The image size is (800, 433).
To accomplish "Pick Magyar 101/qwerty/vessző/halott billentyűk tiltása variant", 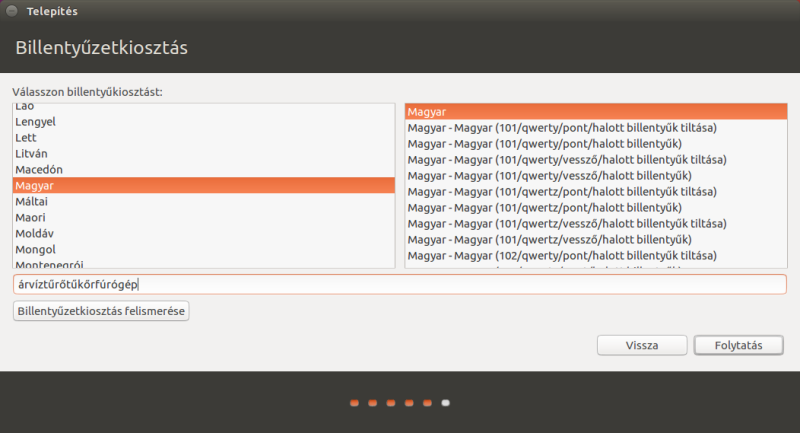I will coord(566,160).
